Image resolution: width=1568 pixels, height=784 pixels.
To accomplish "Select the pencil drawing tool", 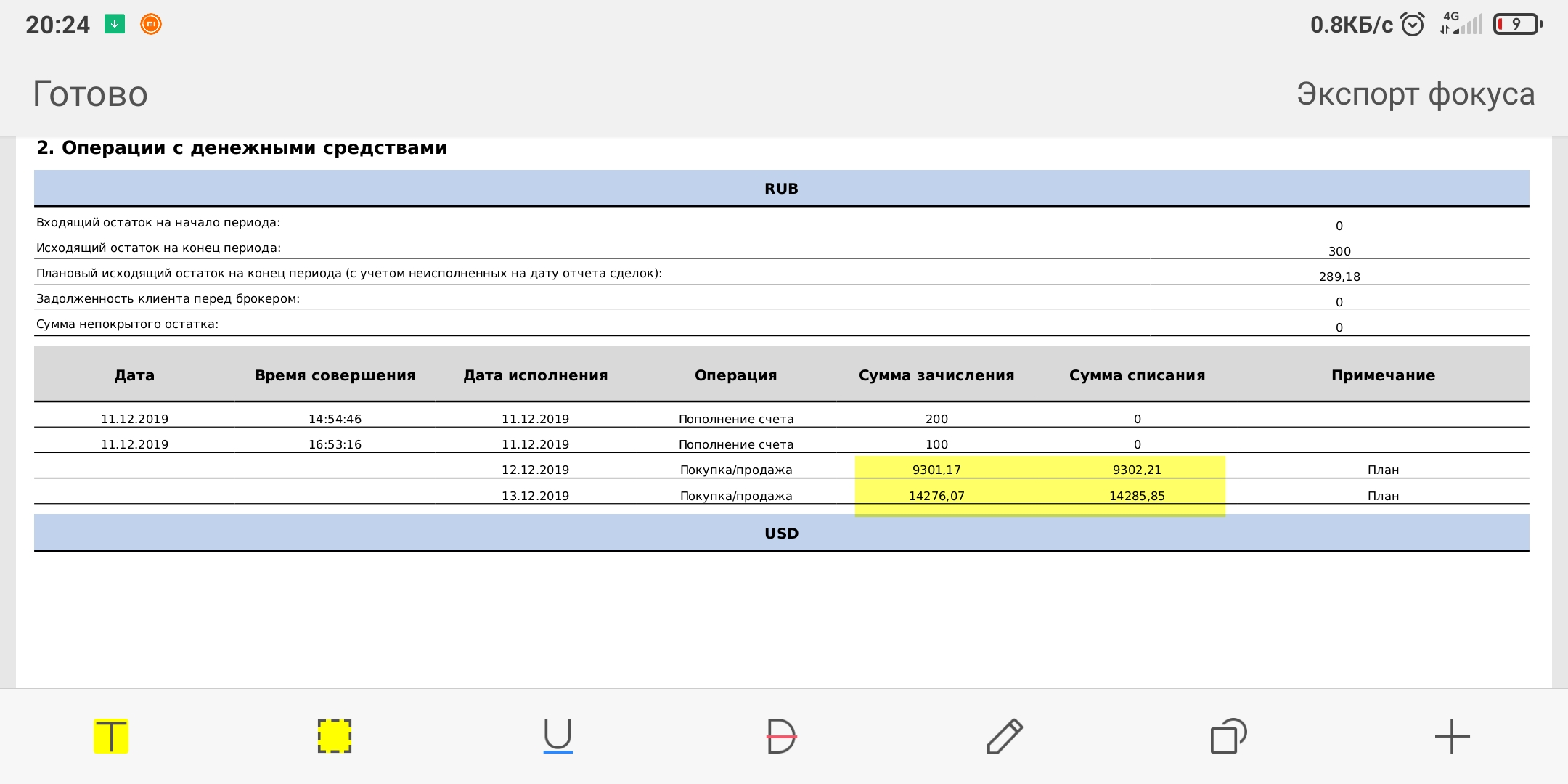I will [1005, 736].
